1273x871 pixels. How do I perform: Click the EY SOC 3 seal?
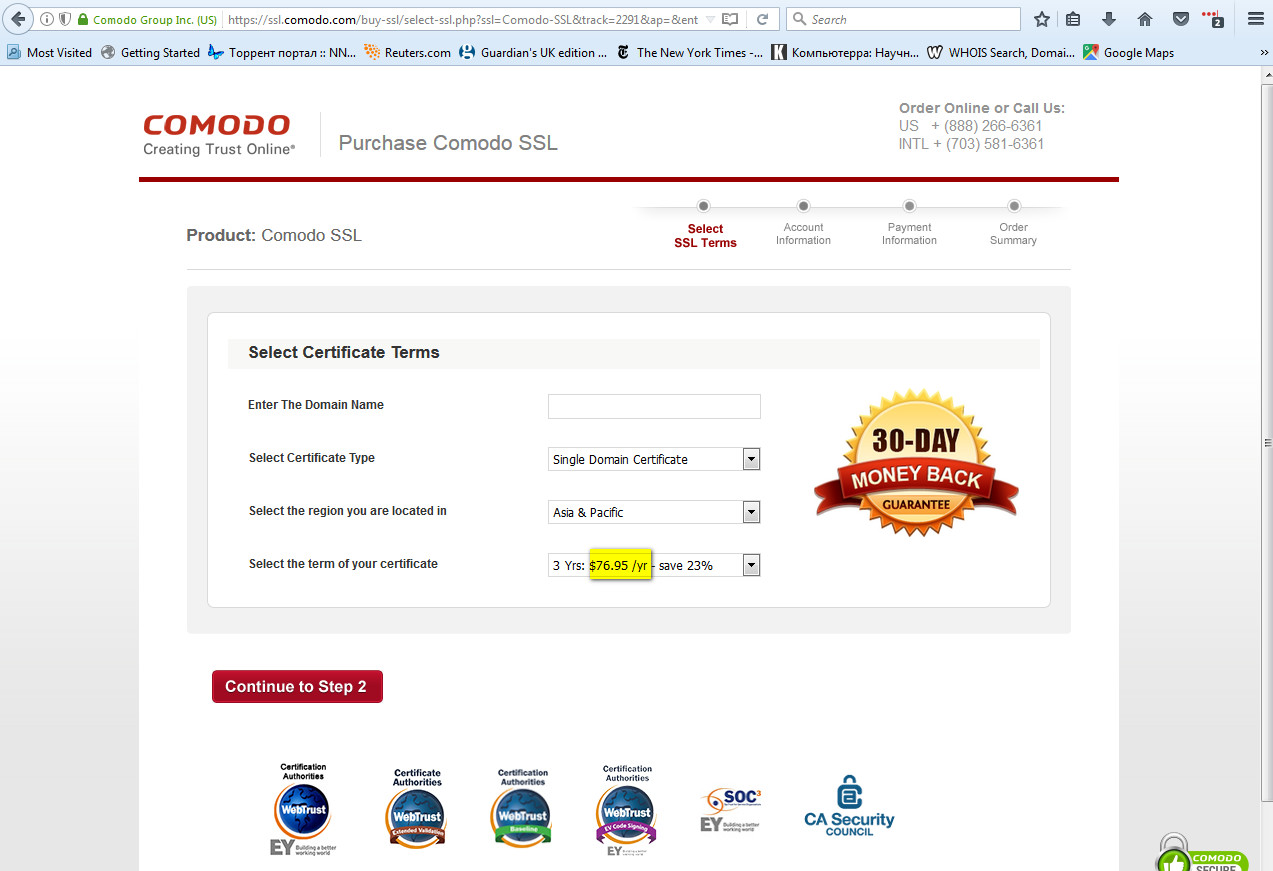[x=731, y=810]
